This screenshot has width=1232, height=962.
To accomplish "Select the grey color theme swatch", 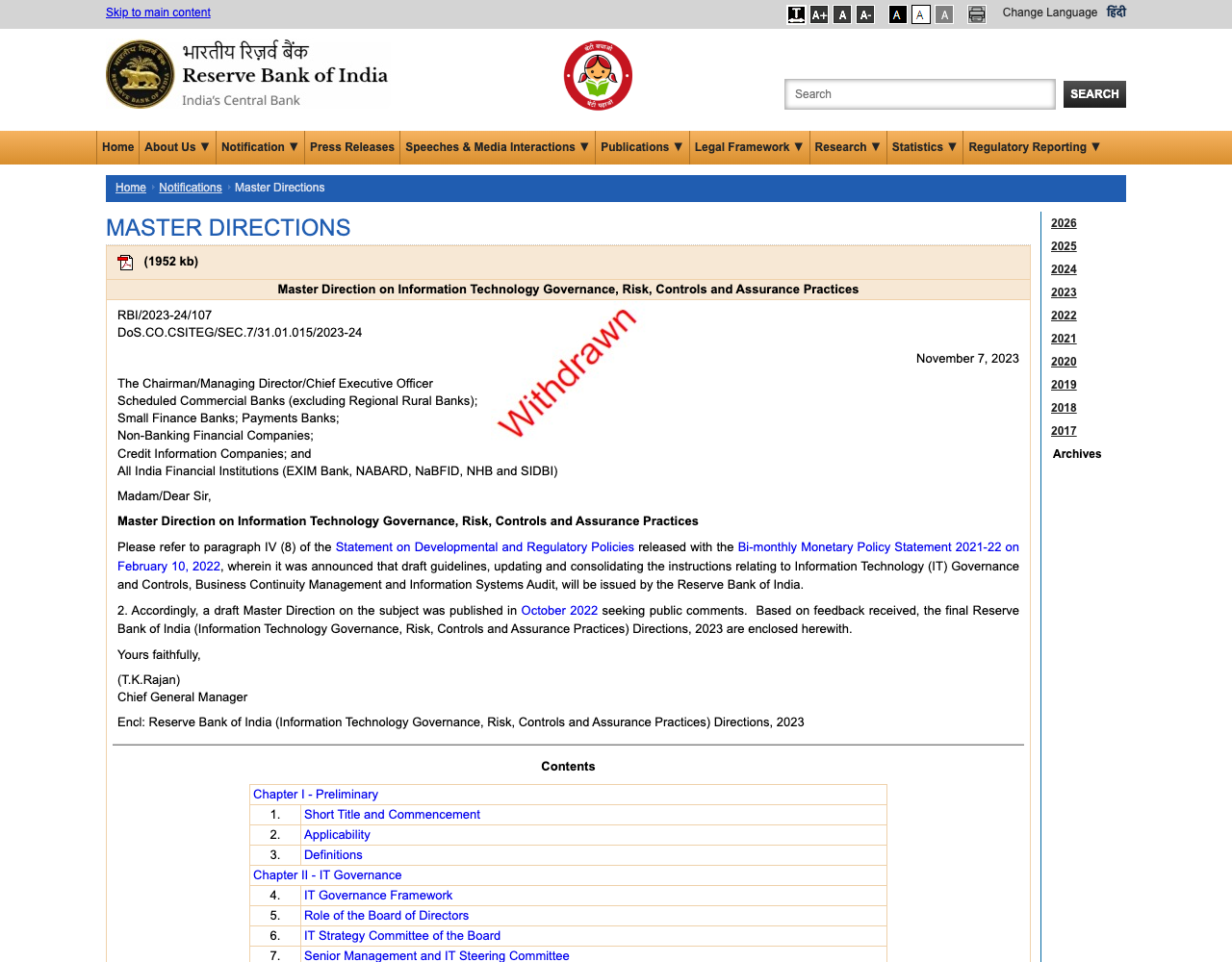I will click(x=944, y=14).
